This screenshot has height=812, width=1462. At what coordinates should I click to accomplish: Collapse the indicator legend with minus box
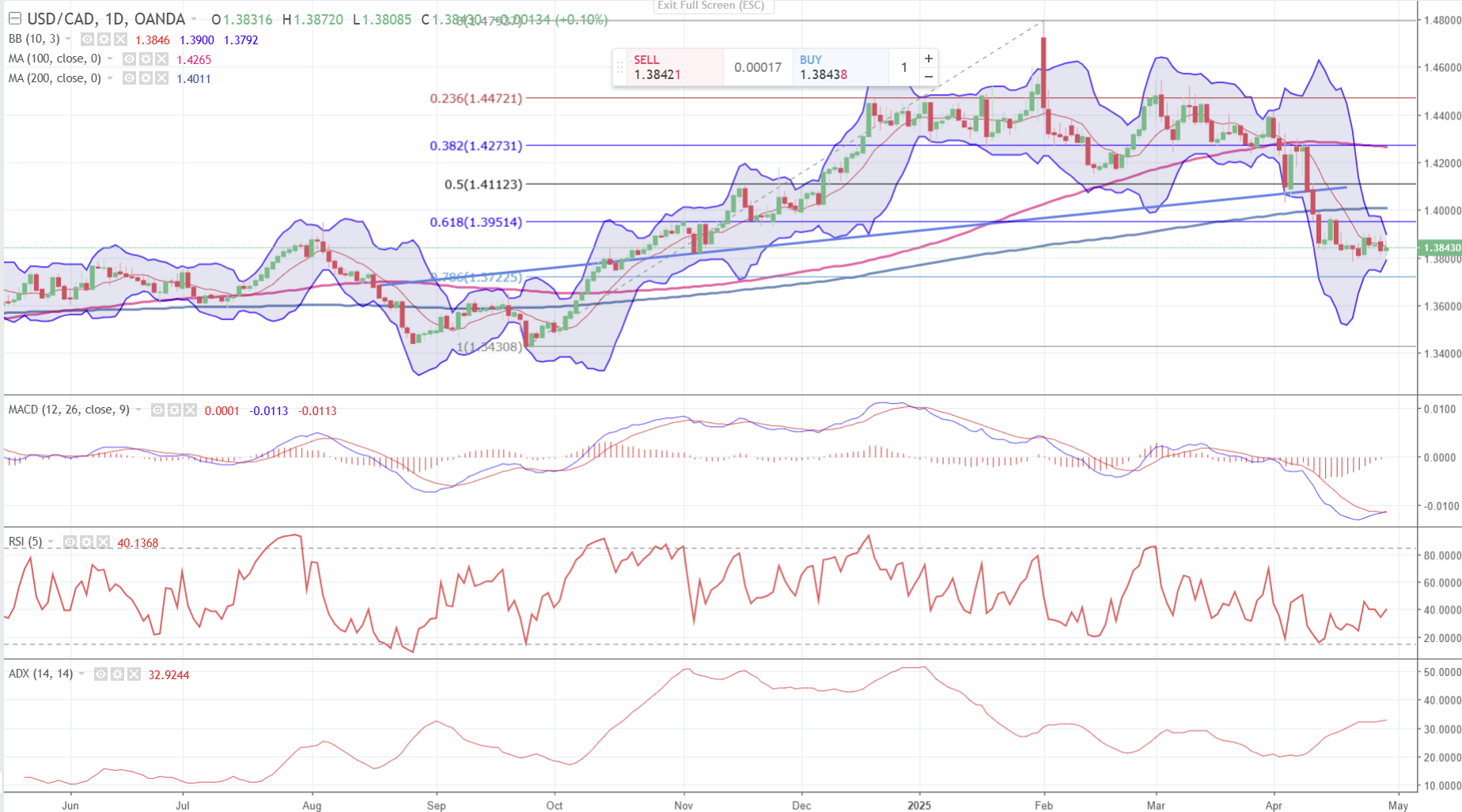pos(14,18)
